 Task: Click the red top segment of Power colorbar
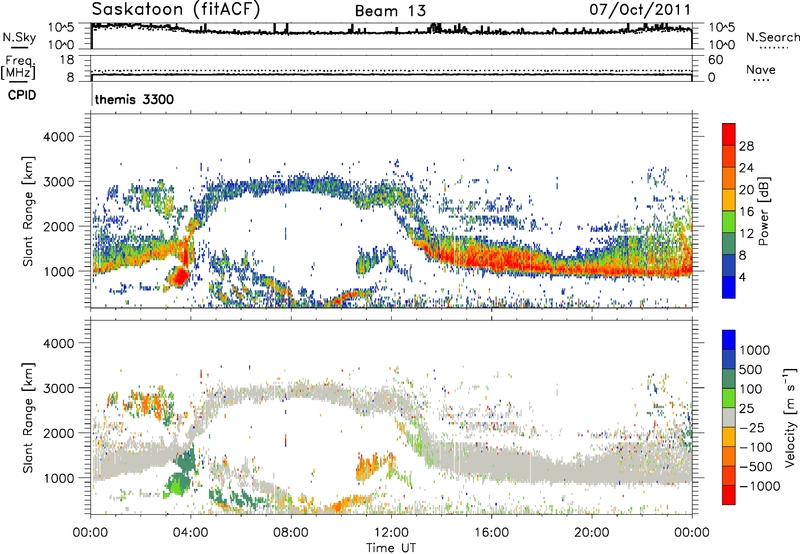[x=729, y=134]
